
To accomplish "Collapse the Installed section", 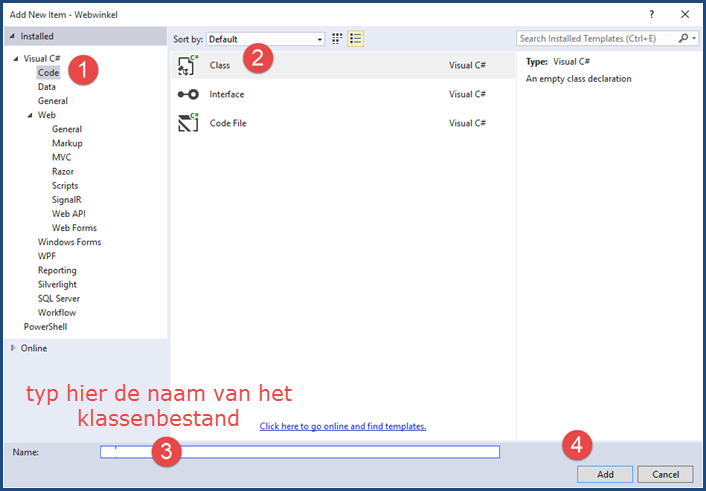I will (x=13, y=36).
